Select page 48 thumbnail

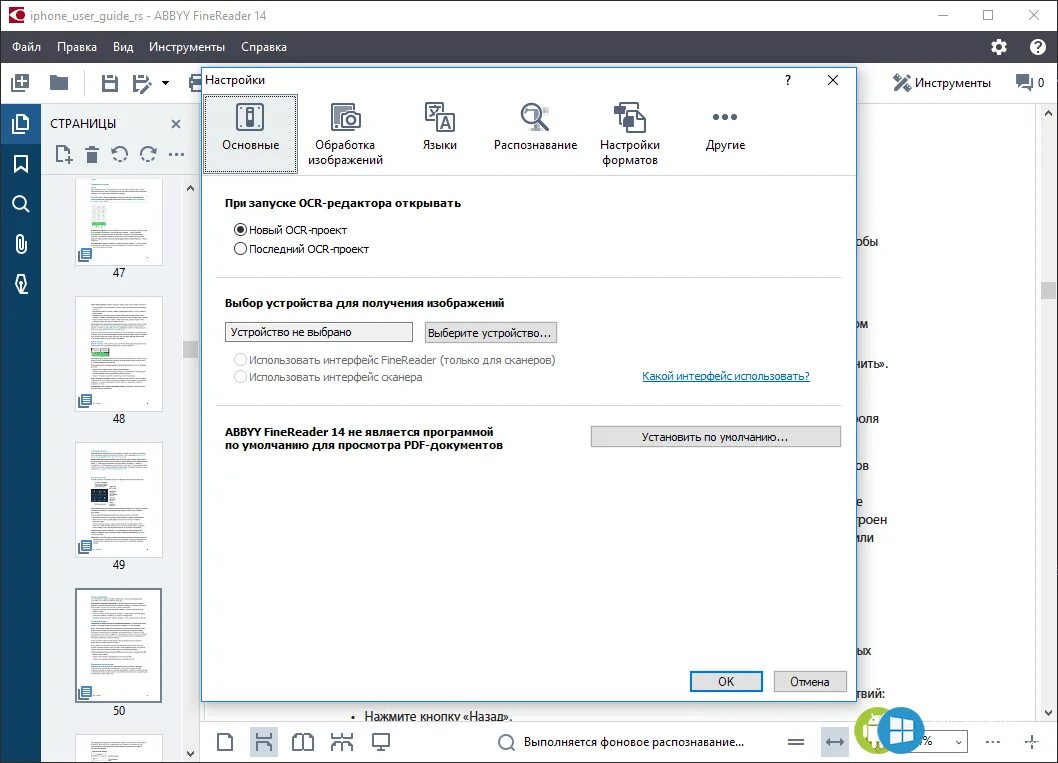coord(119,354)
